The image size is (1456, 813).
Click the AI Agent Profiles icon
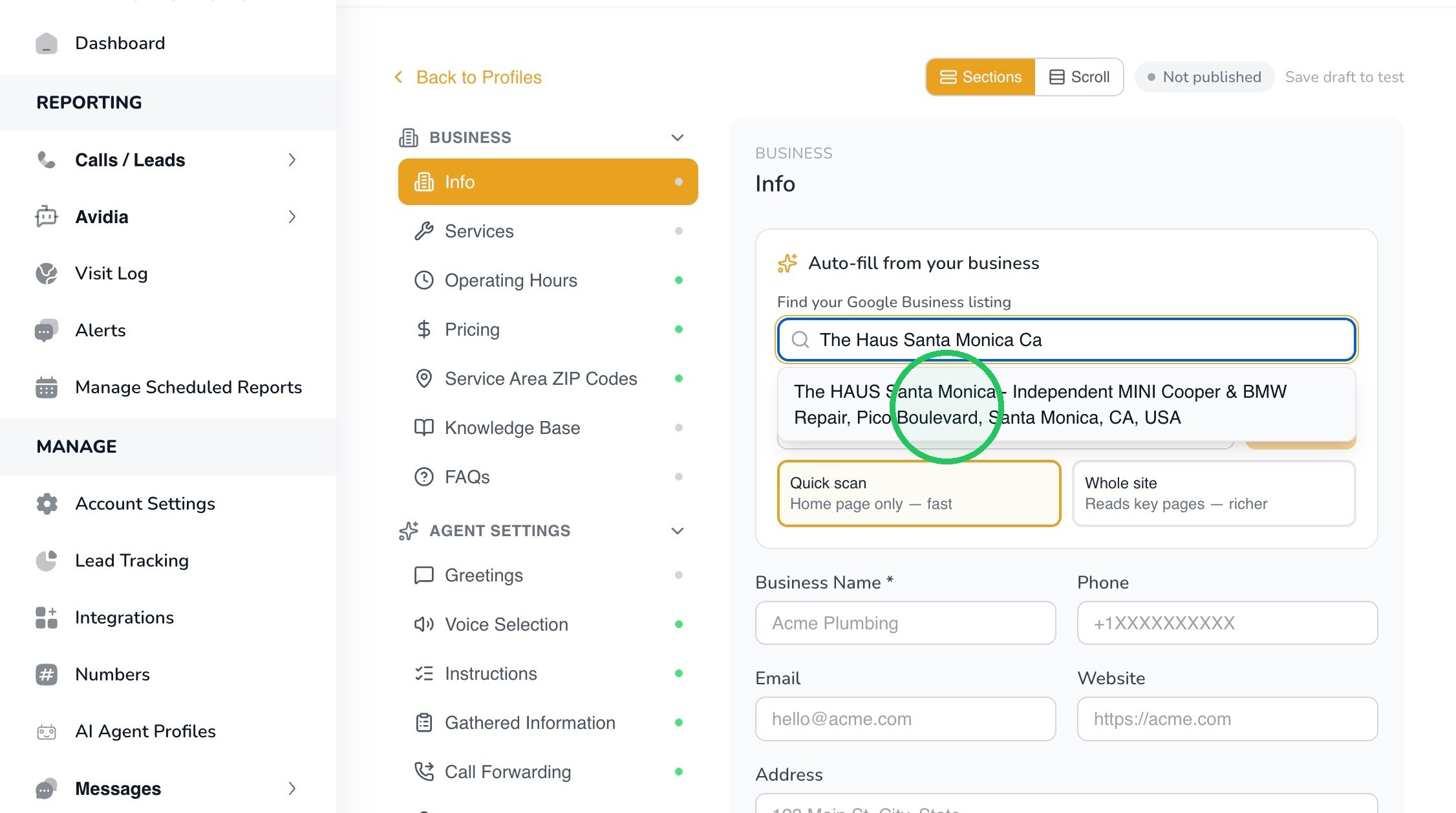[x=47, y=732]
